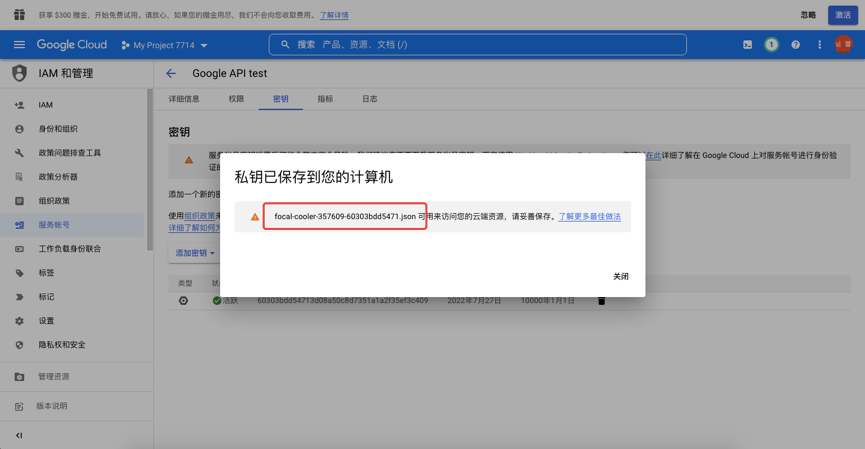The height and width of the screenshot is (449, 865).
Task: Click the gift icon in promo banner
Action: click(19, 15)
